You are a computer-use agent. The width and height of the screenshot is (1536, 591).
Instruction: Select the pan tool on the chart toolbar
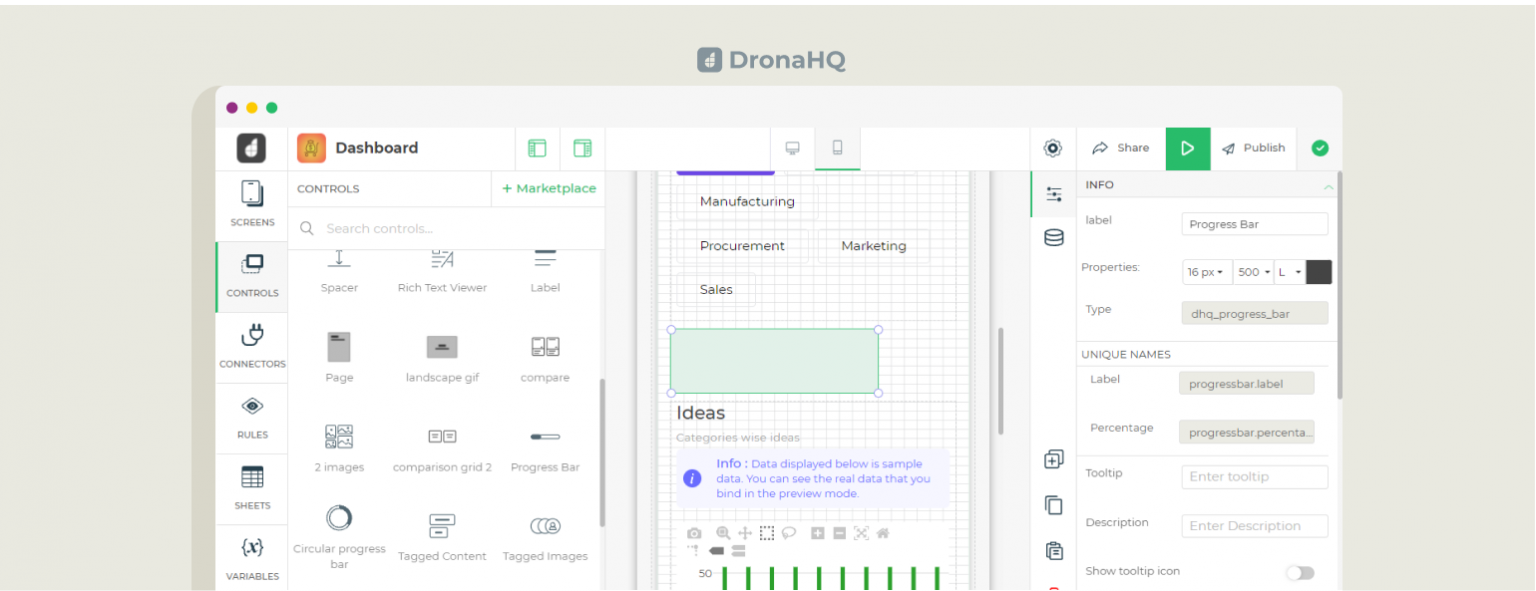pyautogui.click(x=744, y=533)
